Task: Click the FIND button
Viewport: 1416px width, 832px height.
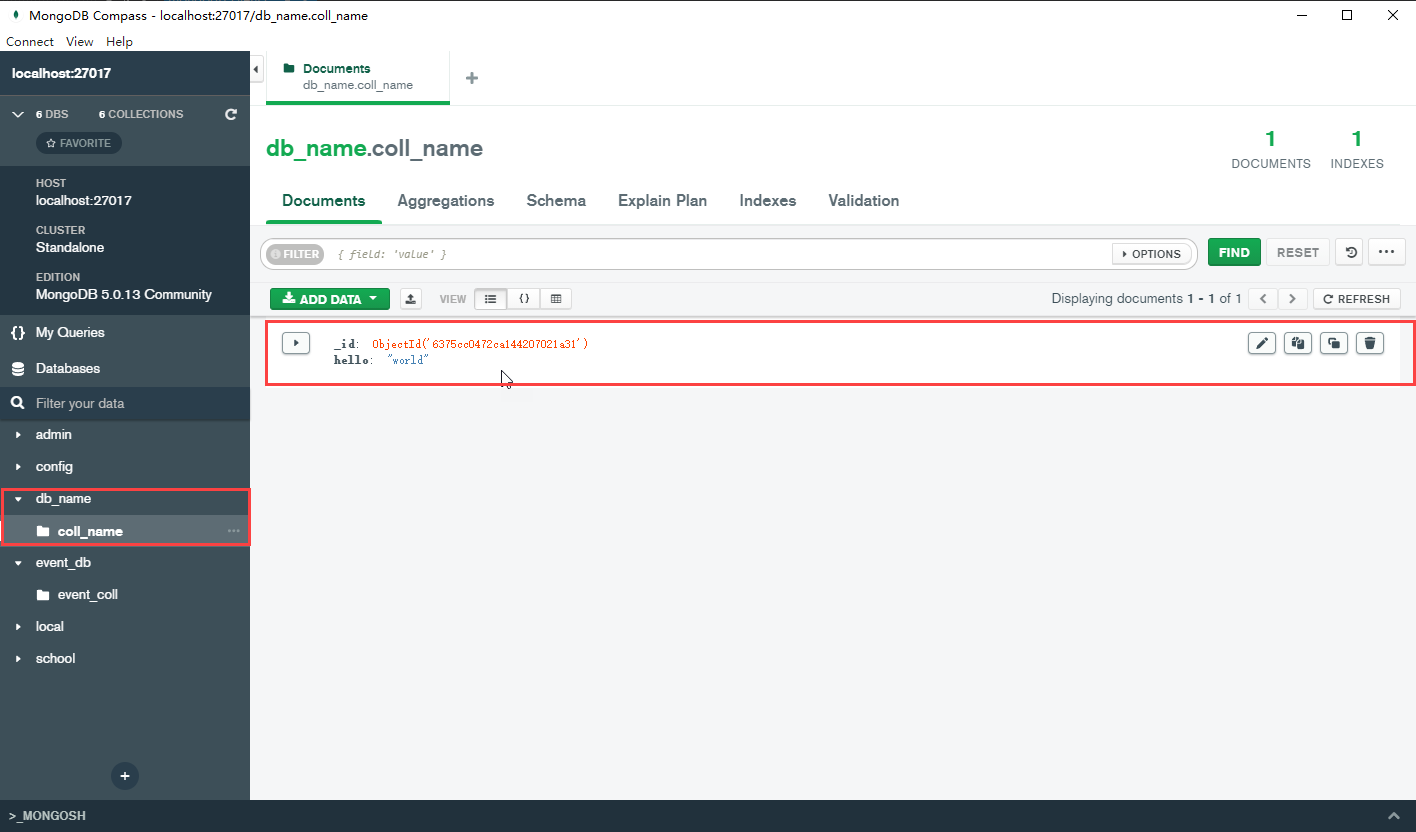Action: (x=1234, y=253)
